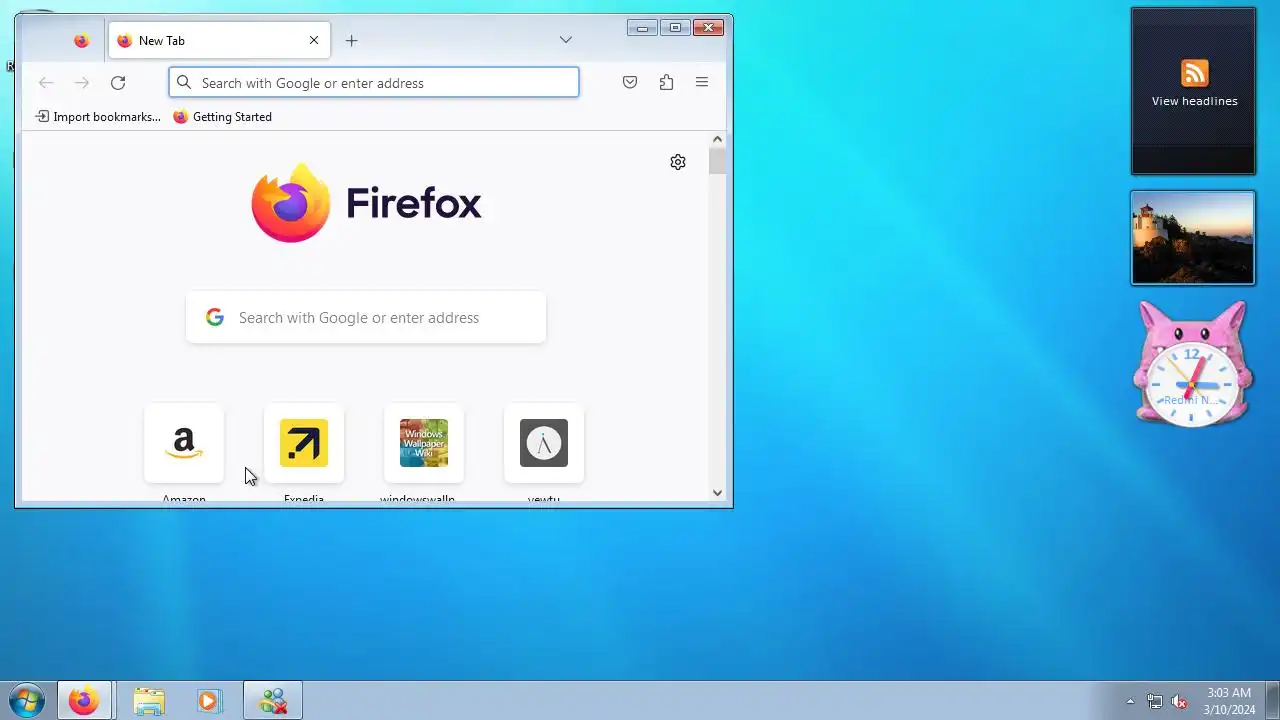Select the New Tab tab

click(218, 41)
